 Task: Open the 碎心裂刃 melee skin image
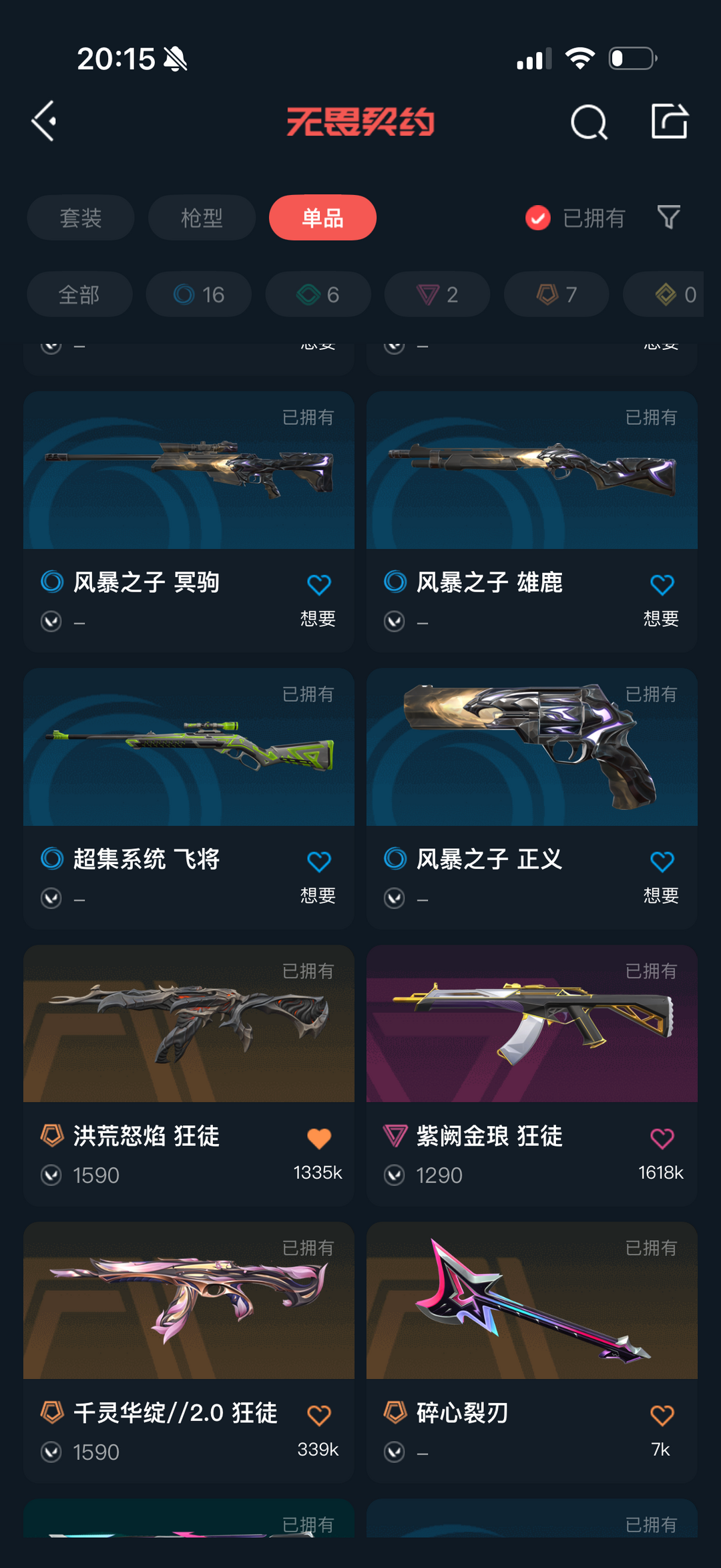pyautogui.click(x=532, y=1300)
